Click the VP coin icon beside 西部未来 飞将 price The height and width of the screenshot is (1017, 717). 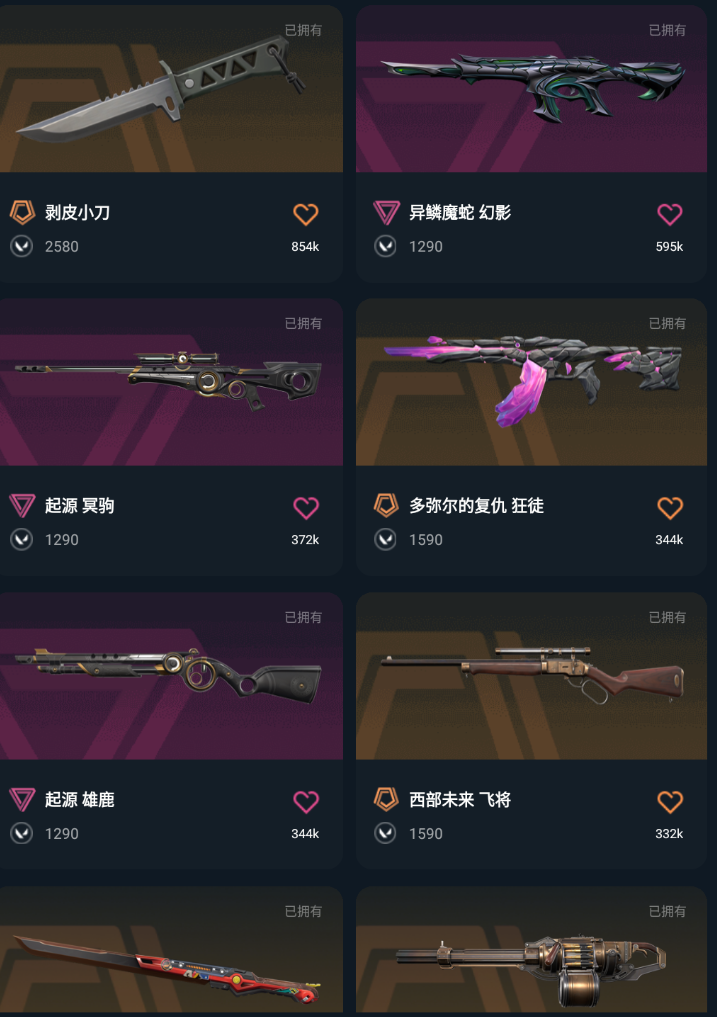[x=385, y=833]
